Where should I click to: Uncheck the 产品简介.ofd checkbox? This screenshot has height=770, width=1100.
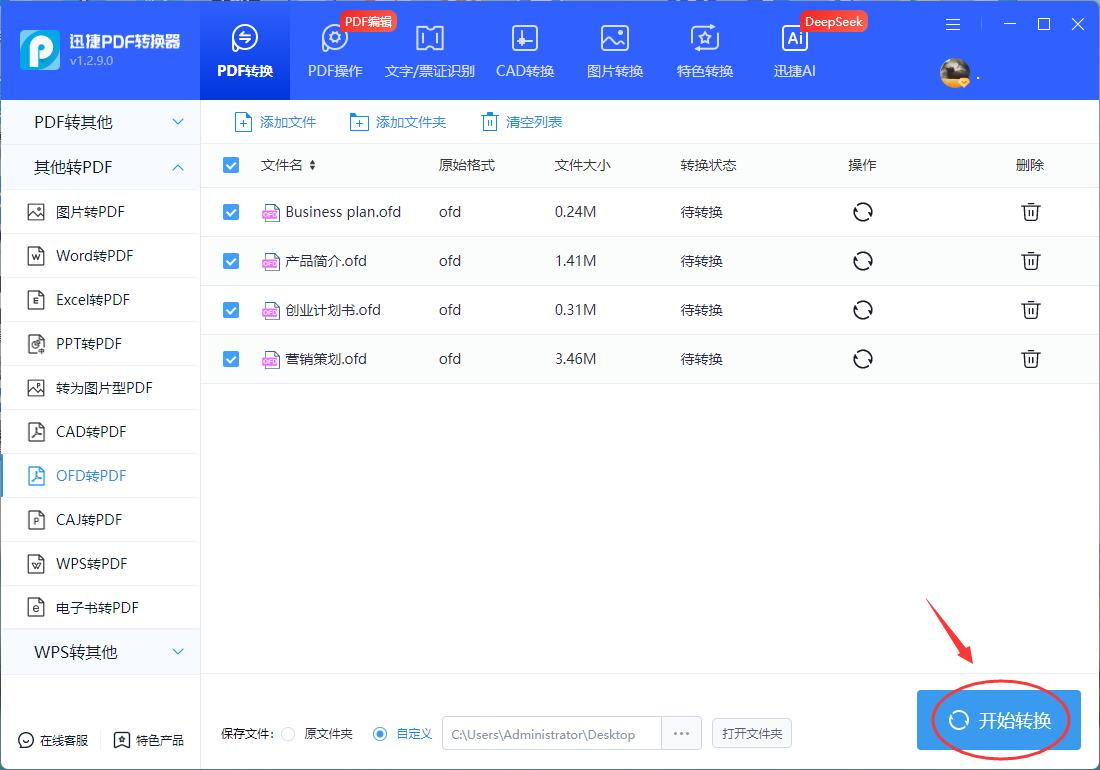pos(231,261)
